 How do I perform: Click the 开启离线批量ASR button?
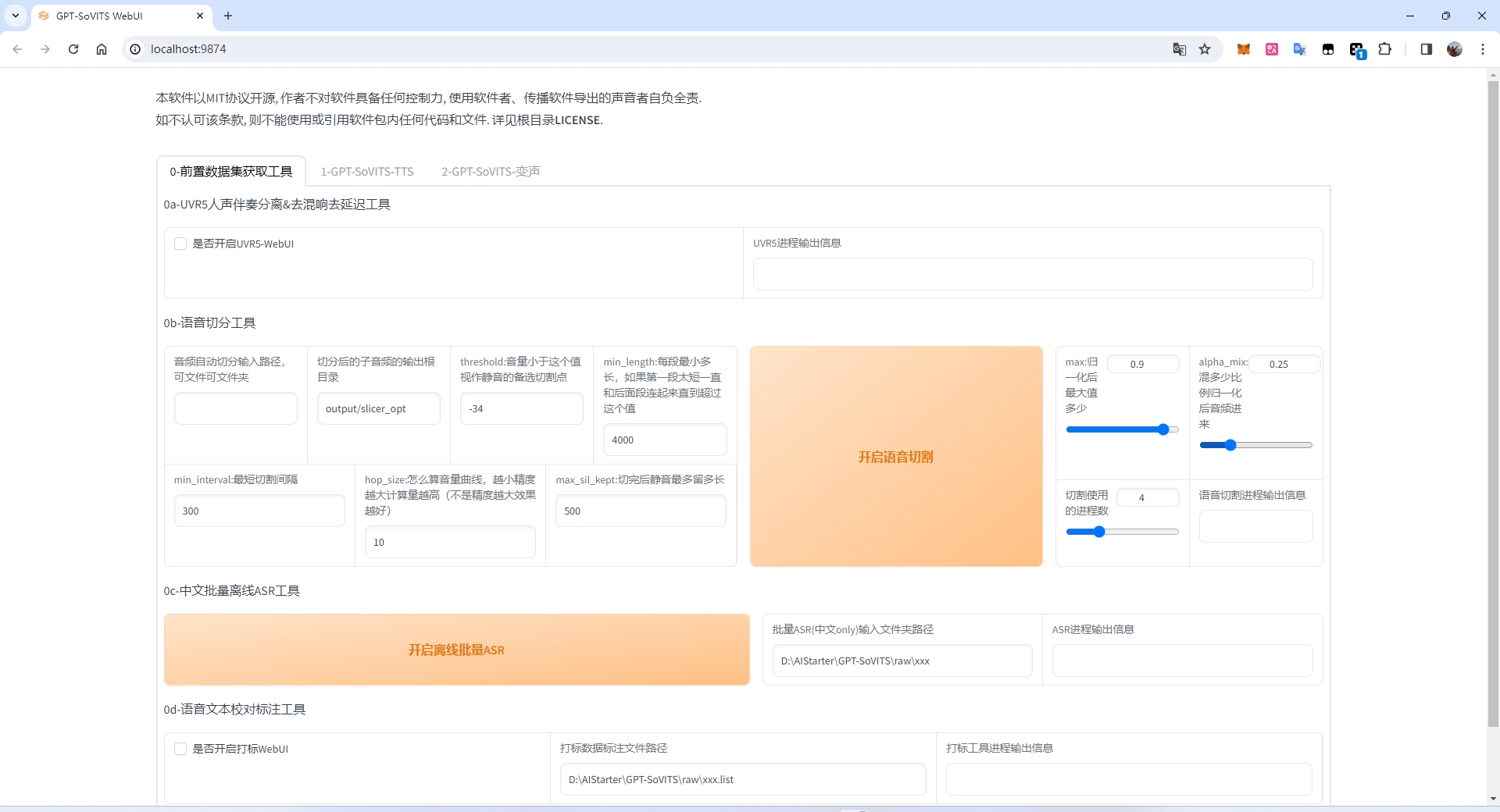tap(456, 650)
